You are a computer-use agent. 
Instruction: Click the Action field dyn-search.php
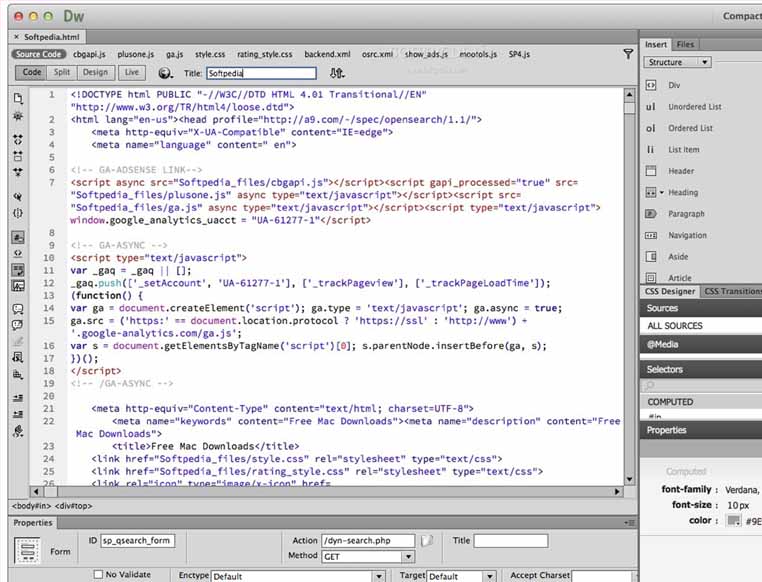coord(368,541)
